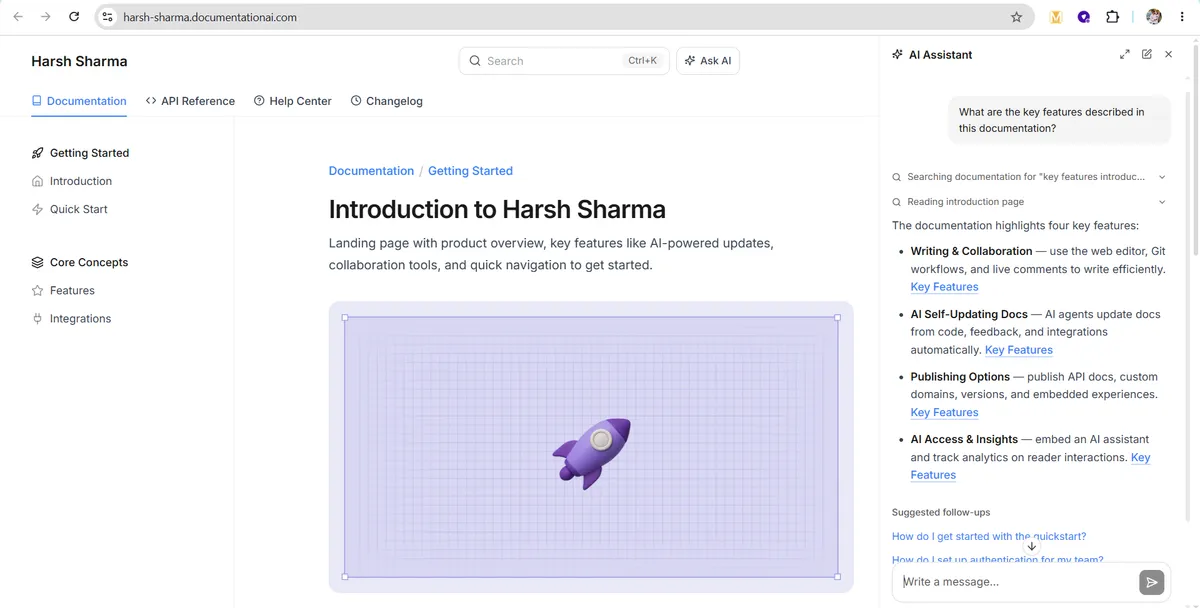Click the Getting Started rocket icon in sidebar

38,153
